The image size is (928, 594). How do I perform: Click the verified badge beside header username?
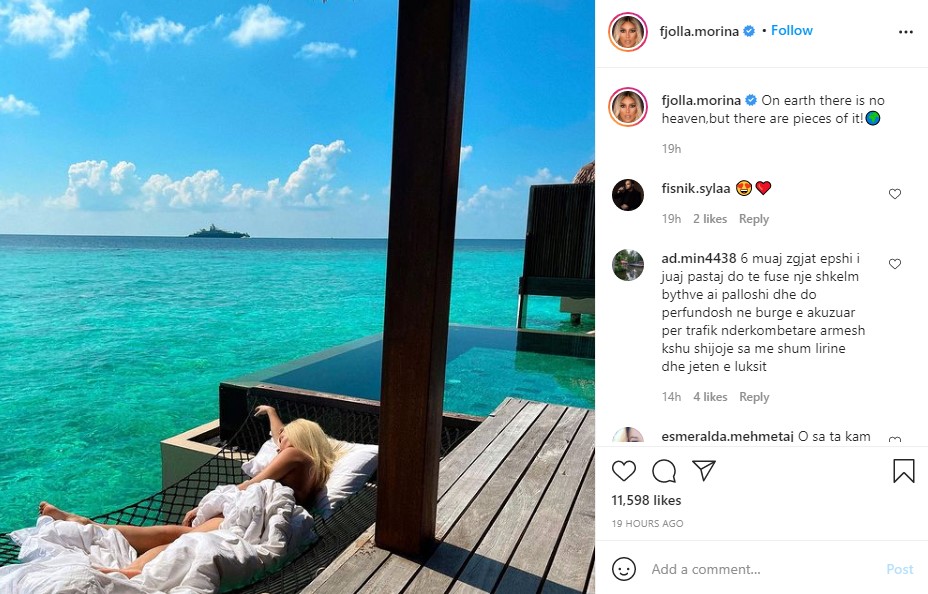[x=748, y=31]
